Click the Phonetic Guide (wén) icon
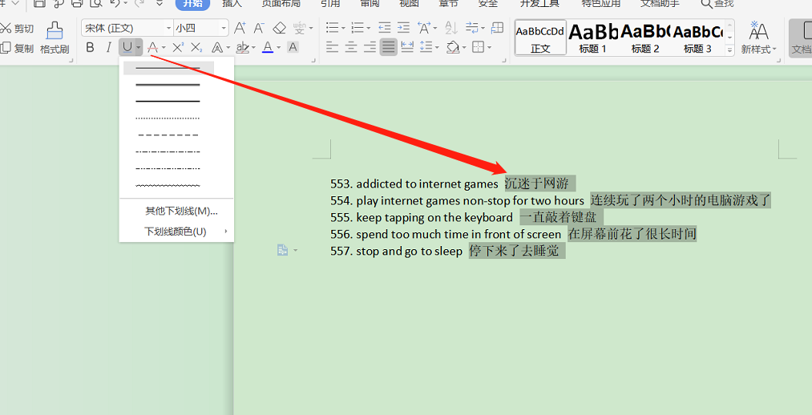 click(299, 28)
